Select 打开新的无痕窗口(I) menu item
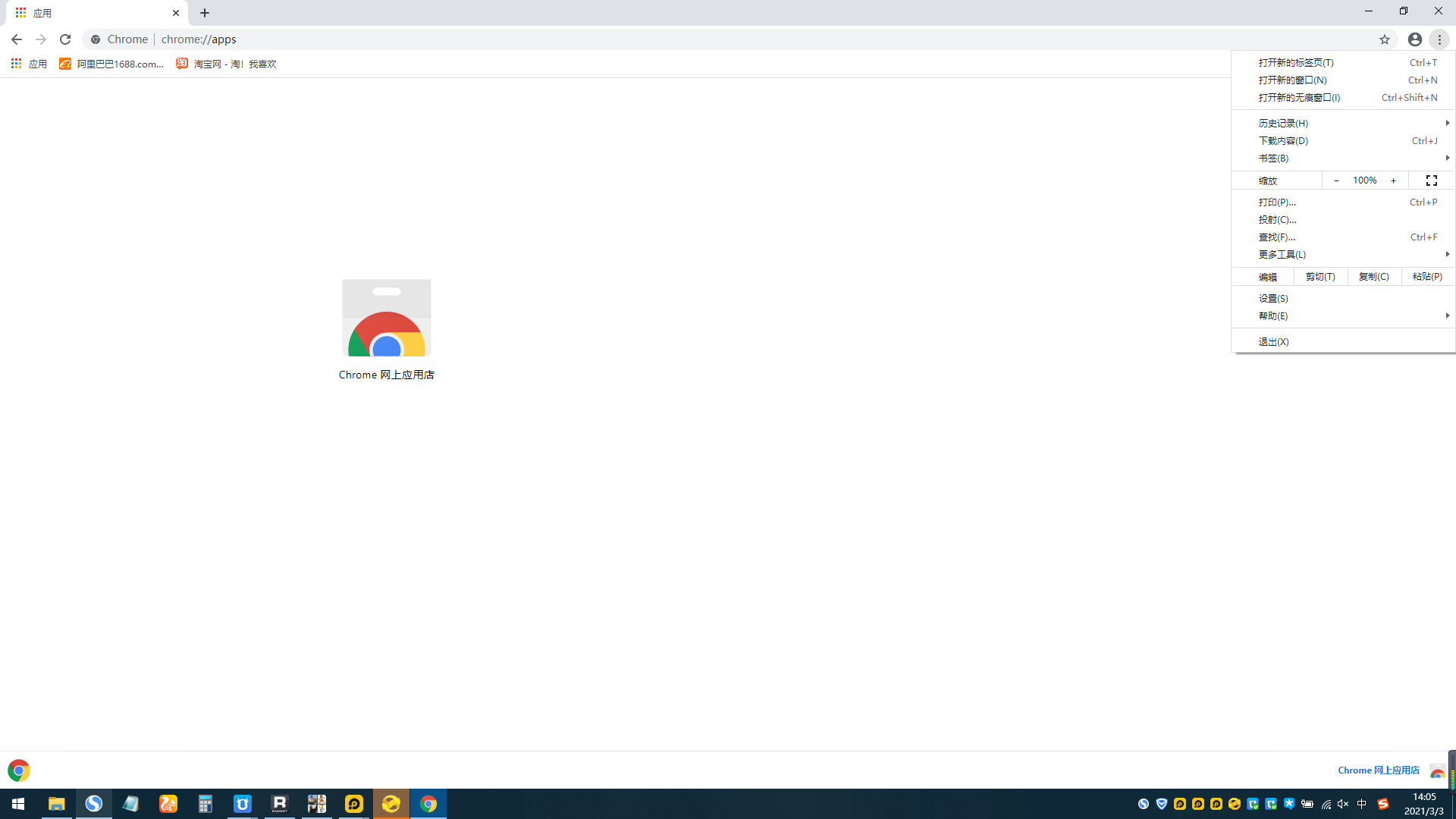Image resolution: width=1456 pixels, height=819 pixels. point(1299,97)
